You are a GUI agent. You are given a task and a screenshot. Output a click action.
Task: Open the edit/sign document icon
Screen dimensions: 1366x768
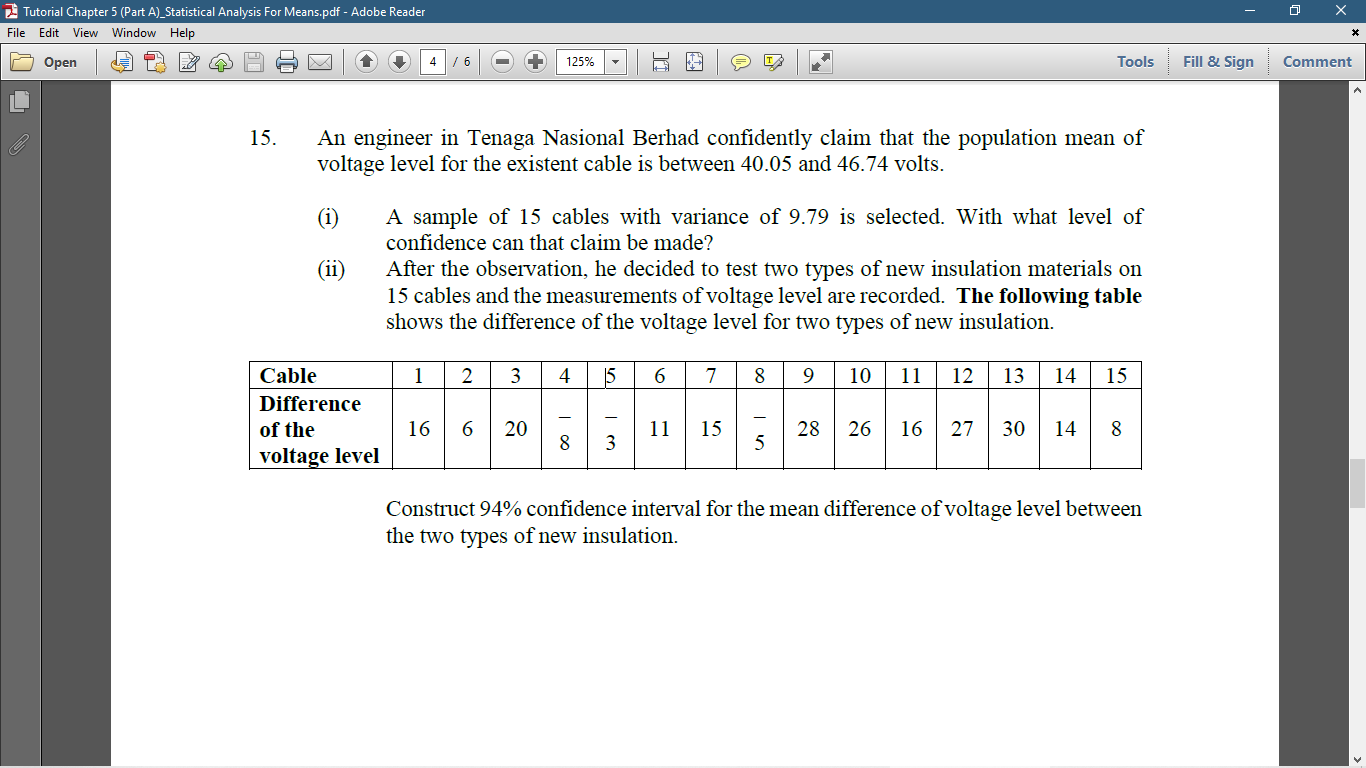click(189, 62)
